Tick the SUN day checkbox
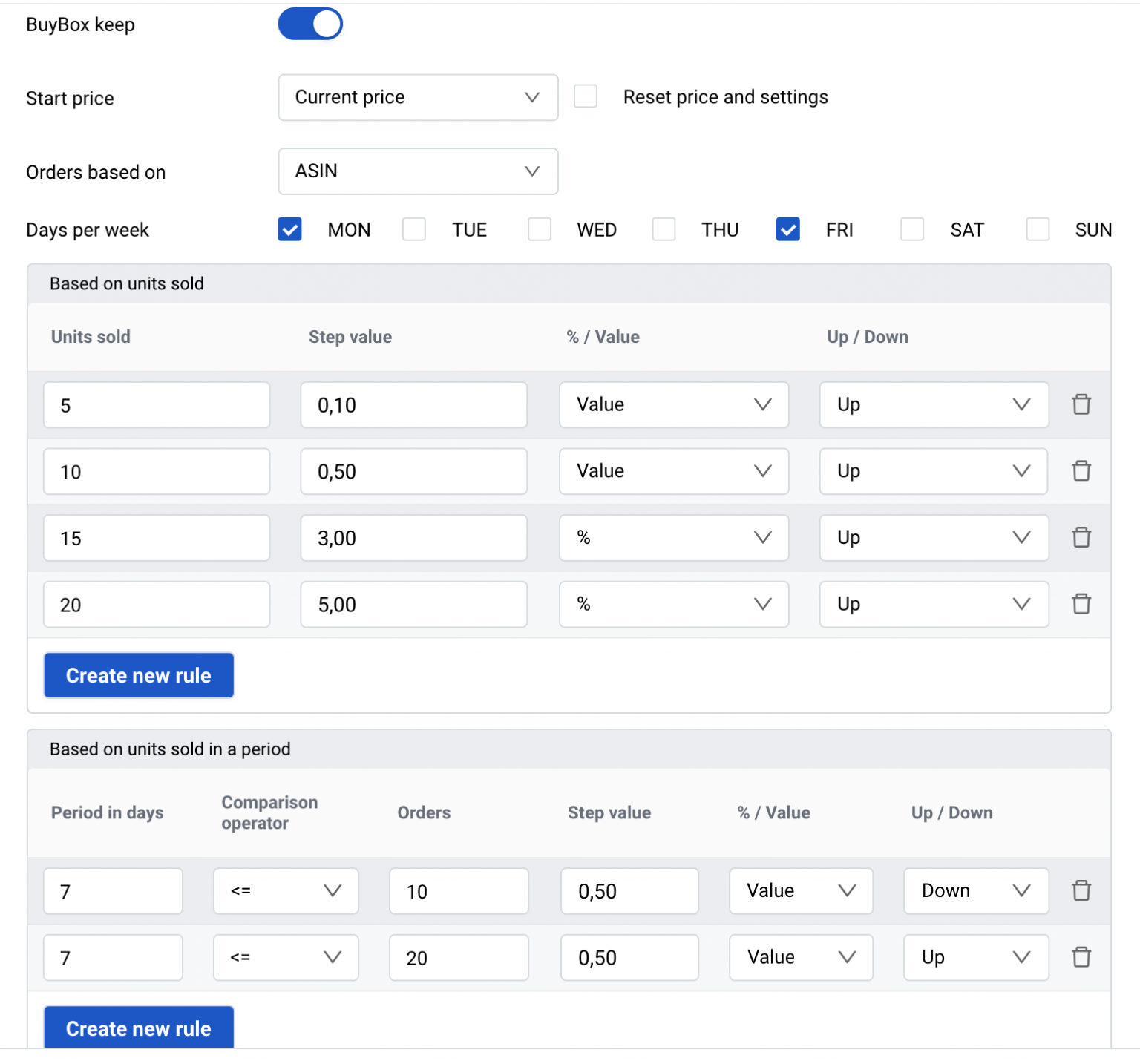The width and height of the screenshot is (1140, 1064). point(1038,229)
